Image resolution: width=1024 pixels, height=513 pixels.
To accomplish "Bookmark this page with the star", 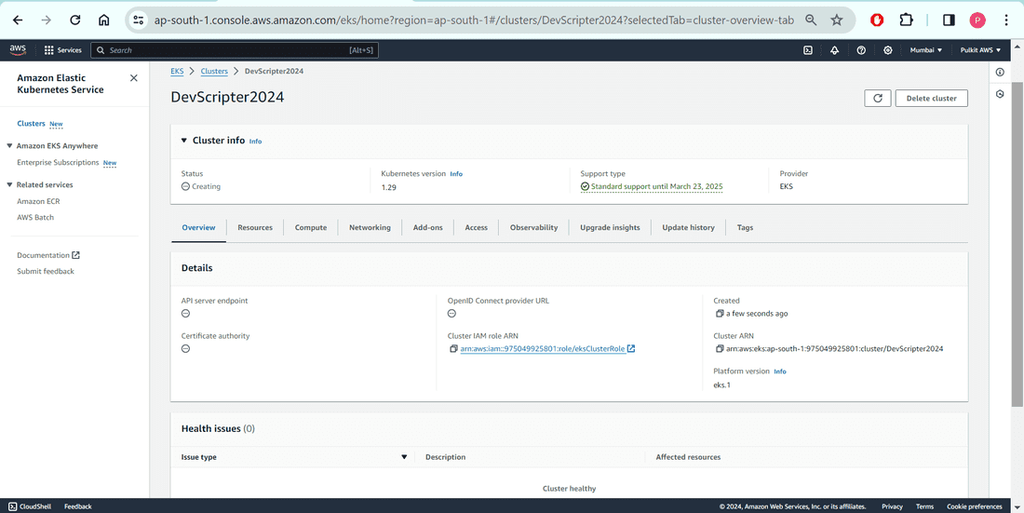I will click(x=837, y=20).
